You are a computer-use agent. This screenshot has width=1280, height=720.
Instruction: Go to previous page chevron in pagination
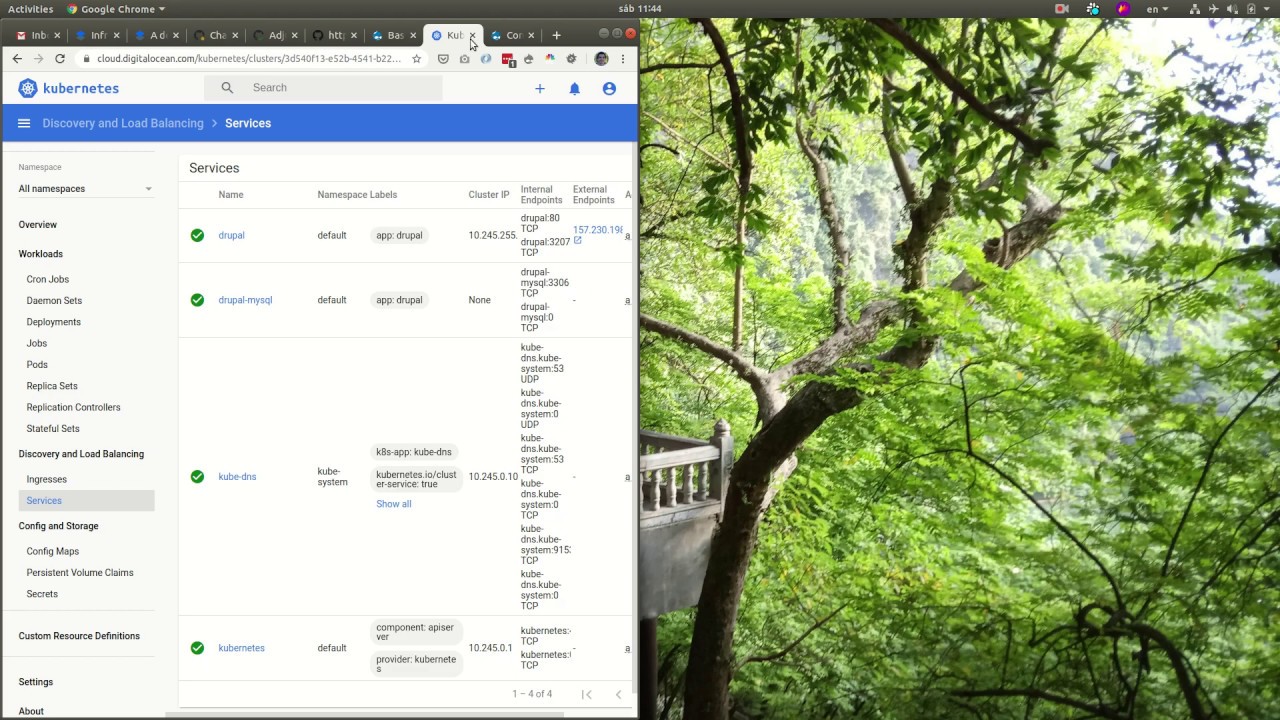[618, 694]
